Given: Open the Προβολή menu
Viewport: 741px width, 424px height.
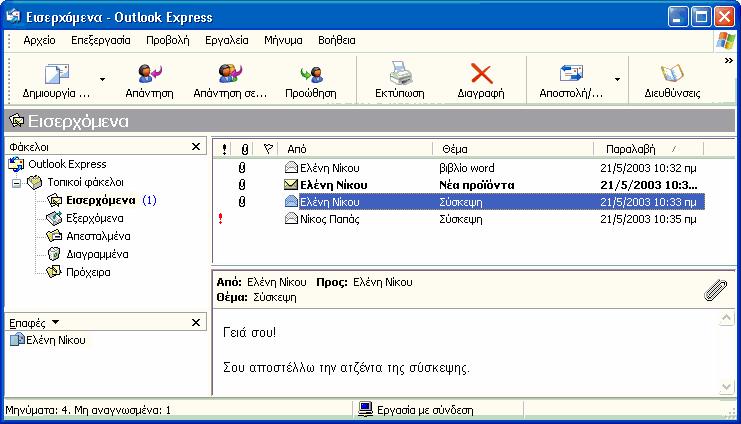Looking at the screenshot, I should tap(168, 41).
